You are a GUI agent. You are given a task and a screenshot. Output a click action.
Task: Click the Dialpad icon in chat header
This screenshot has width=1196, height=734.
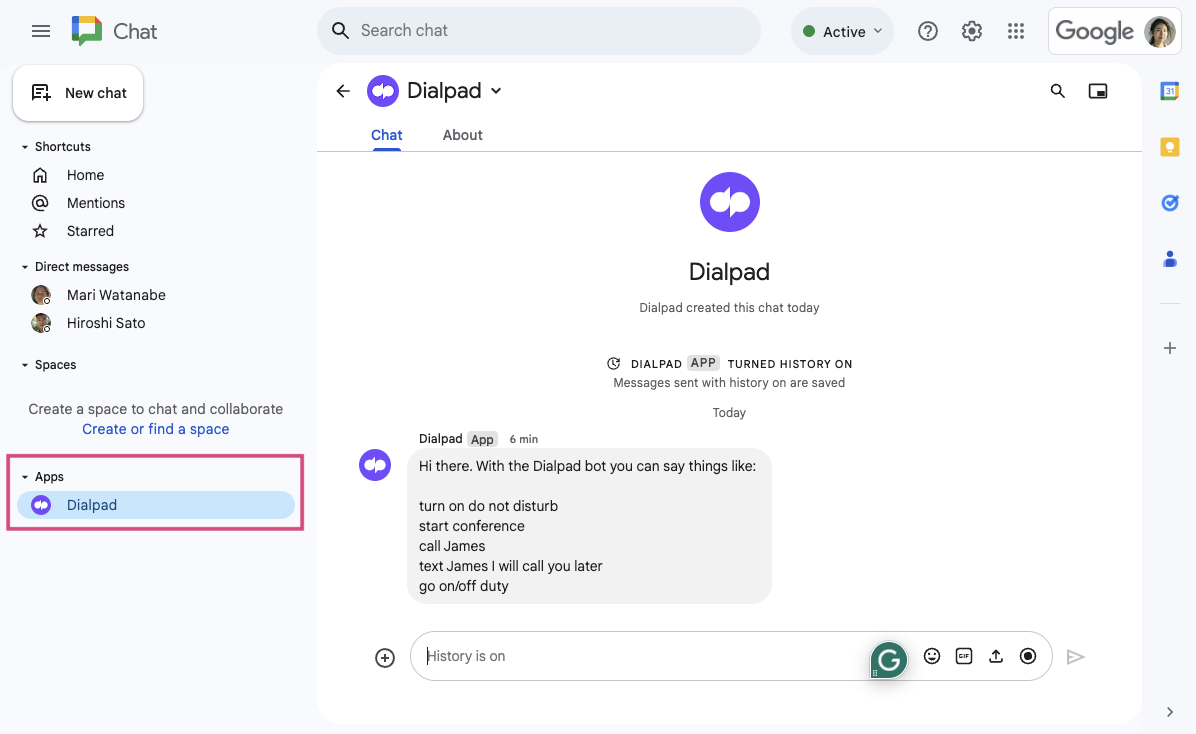pos(383,92)
